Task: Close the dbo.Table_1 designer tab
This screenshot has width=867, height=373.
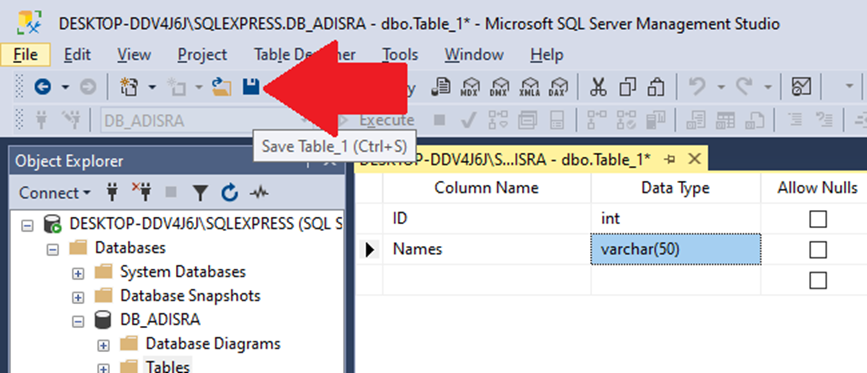Action: click(694, 159)
